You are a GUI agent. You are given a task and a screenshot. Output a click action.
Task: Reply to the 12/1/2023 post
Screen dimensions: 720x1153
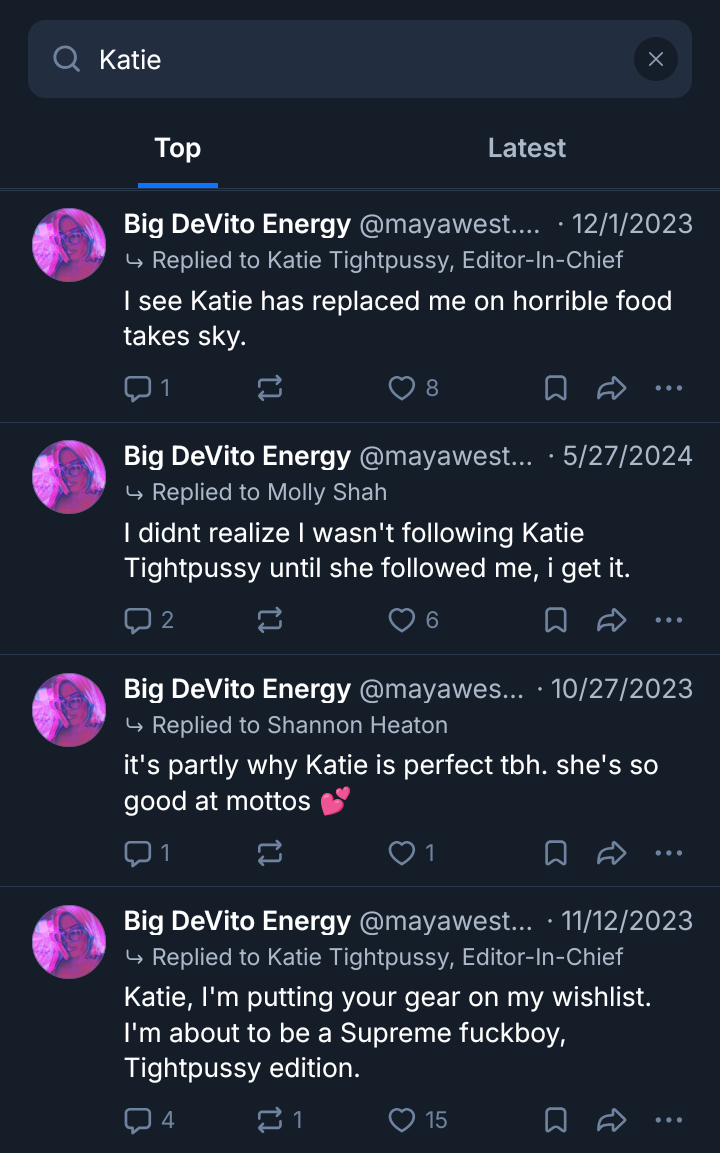click(x=137, y=388)
